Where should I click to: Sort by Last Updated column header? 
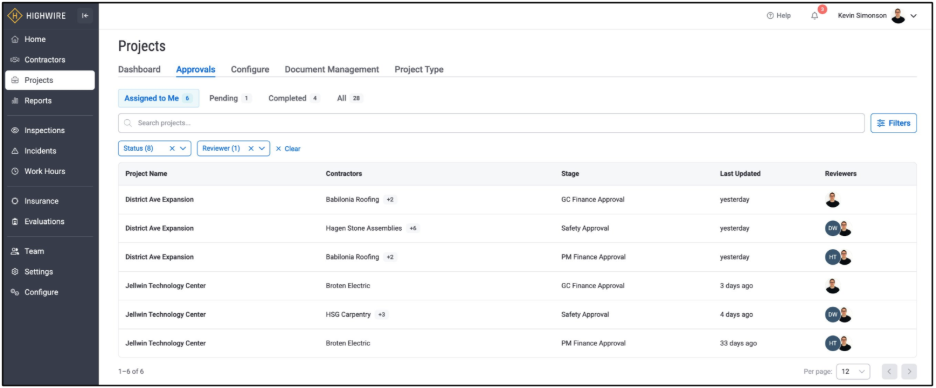(x=740, y=174)
